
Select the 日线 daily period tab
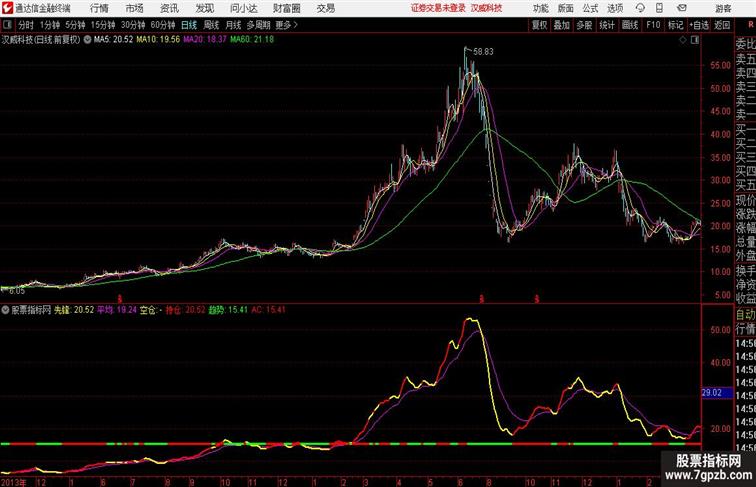[x=189, y=25]
